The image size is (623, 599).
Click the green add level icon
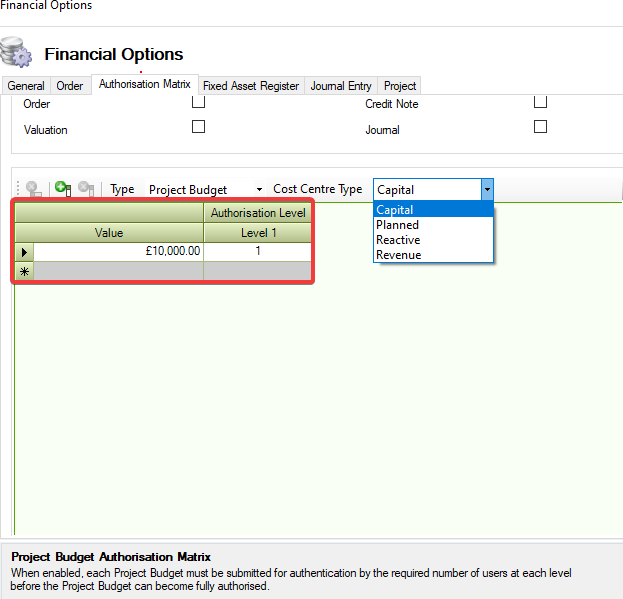coord(62,188)
